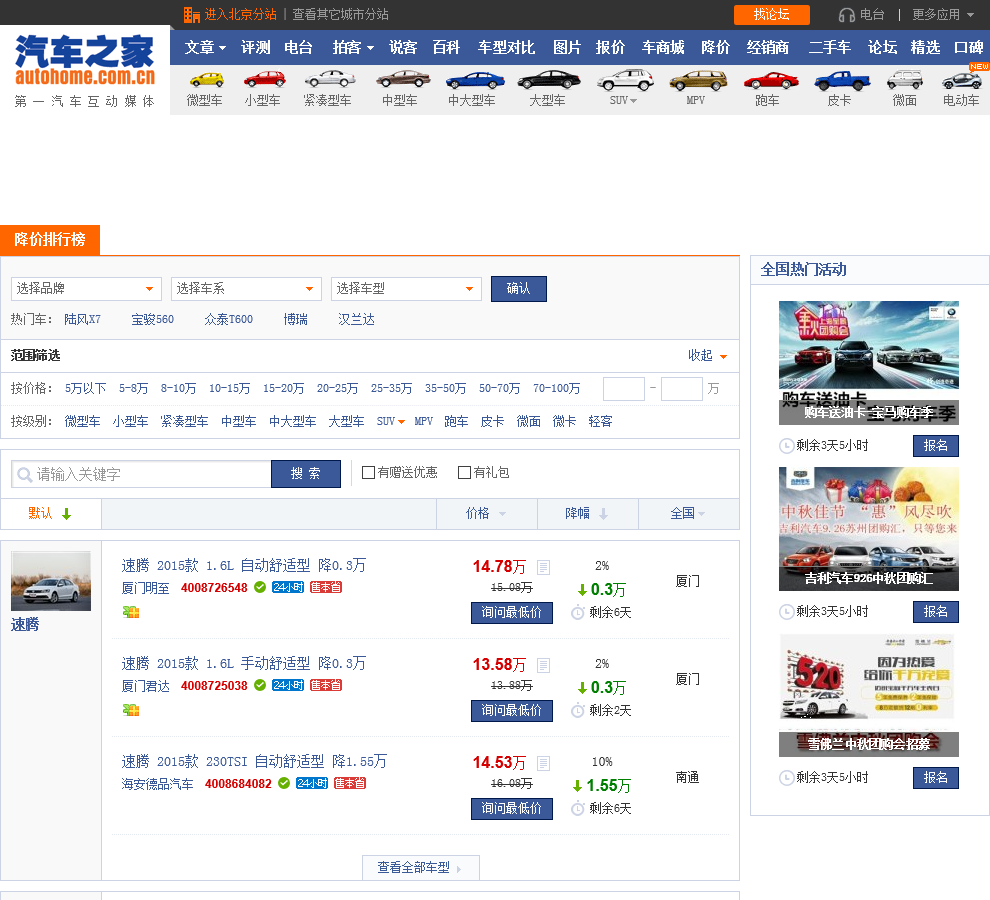Image resolution: width=990 pixels, height=900 pixels.
Task: Tick the 有礼包 checkbox
Action: (464, 472)
